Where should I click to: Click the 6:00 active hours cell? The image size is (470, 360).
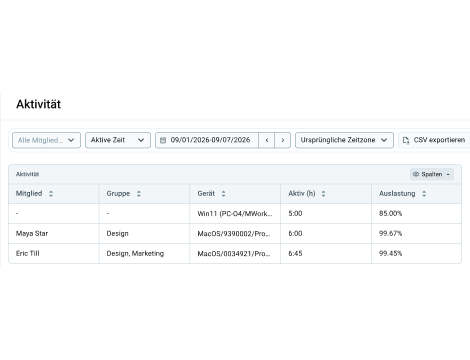pos(326,233)
